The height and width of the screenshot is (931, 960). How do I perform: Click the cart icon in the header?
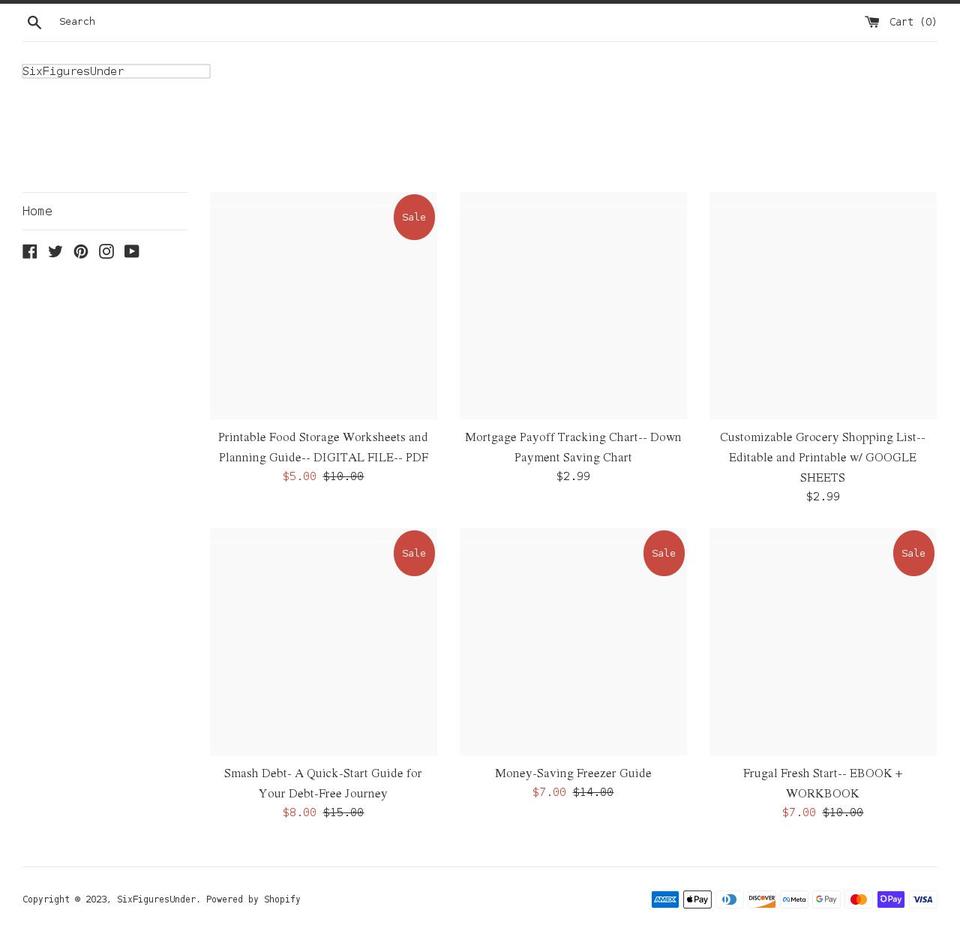(x=872, y=21)
